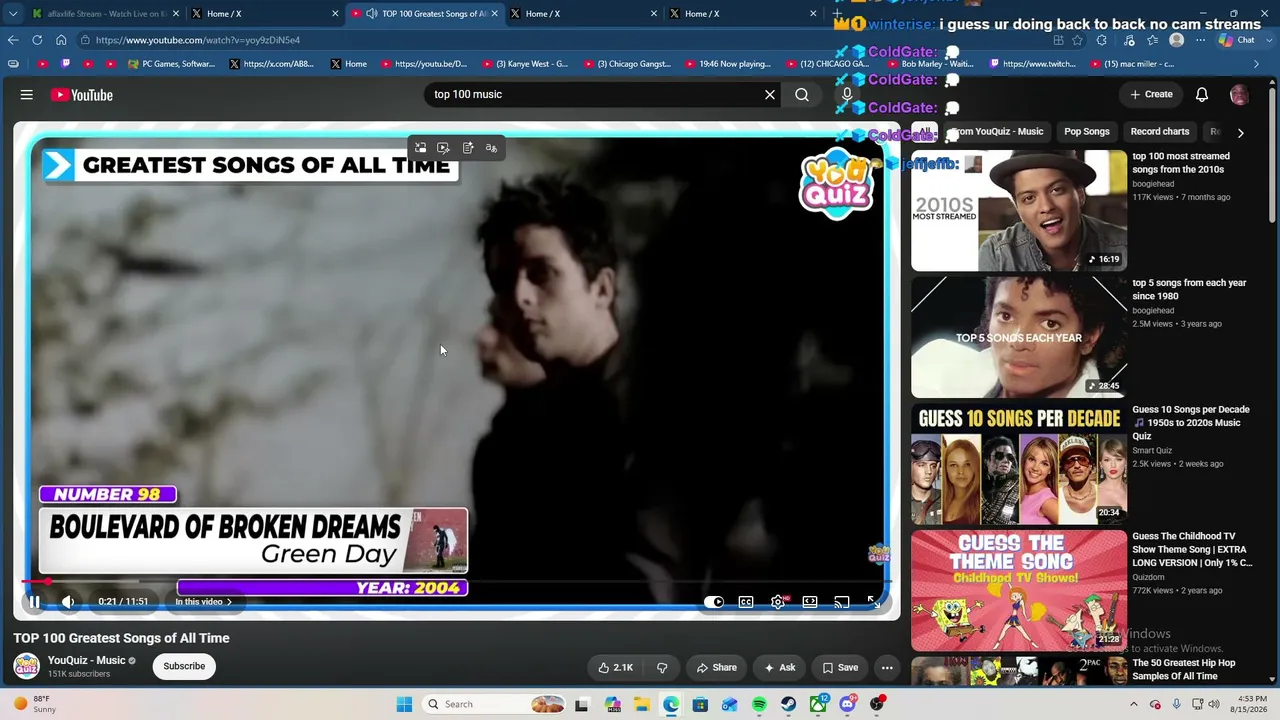Go to the YouTube home logo
The height and width of the screenshot is (720, 1280).
[82, 95]
